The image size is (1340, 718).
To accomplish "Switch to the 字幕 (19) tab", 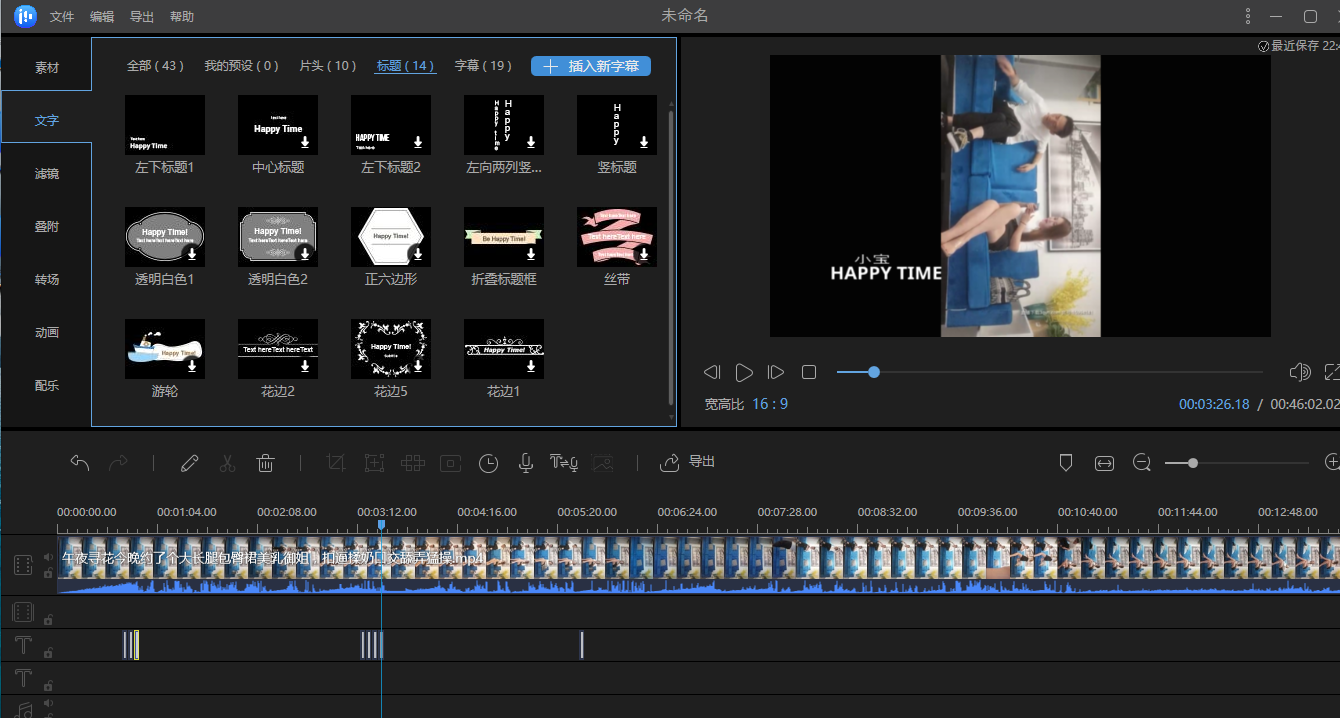I will [x=483, y=65].
